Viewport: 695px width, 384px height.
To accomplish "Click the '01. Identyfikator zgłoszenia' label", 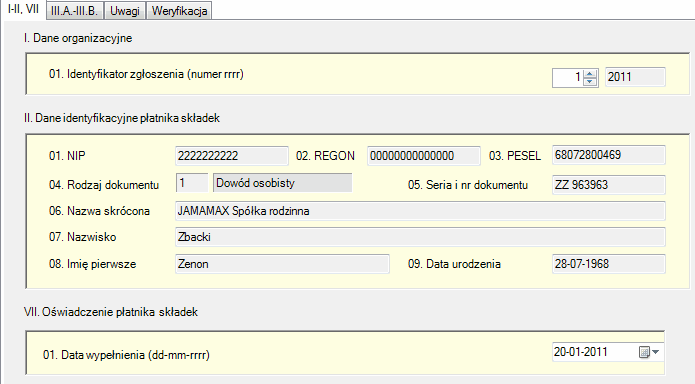I will [146, 74].
